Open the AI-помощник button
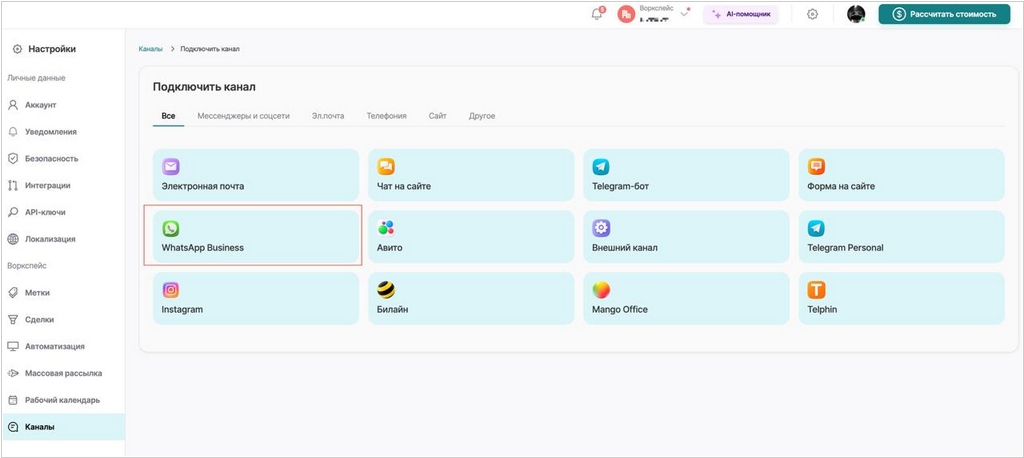The width and height of the screenshot is (1024, 458). point(741,14)
